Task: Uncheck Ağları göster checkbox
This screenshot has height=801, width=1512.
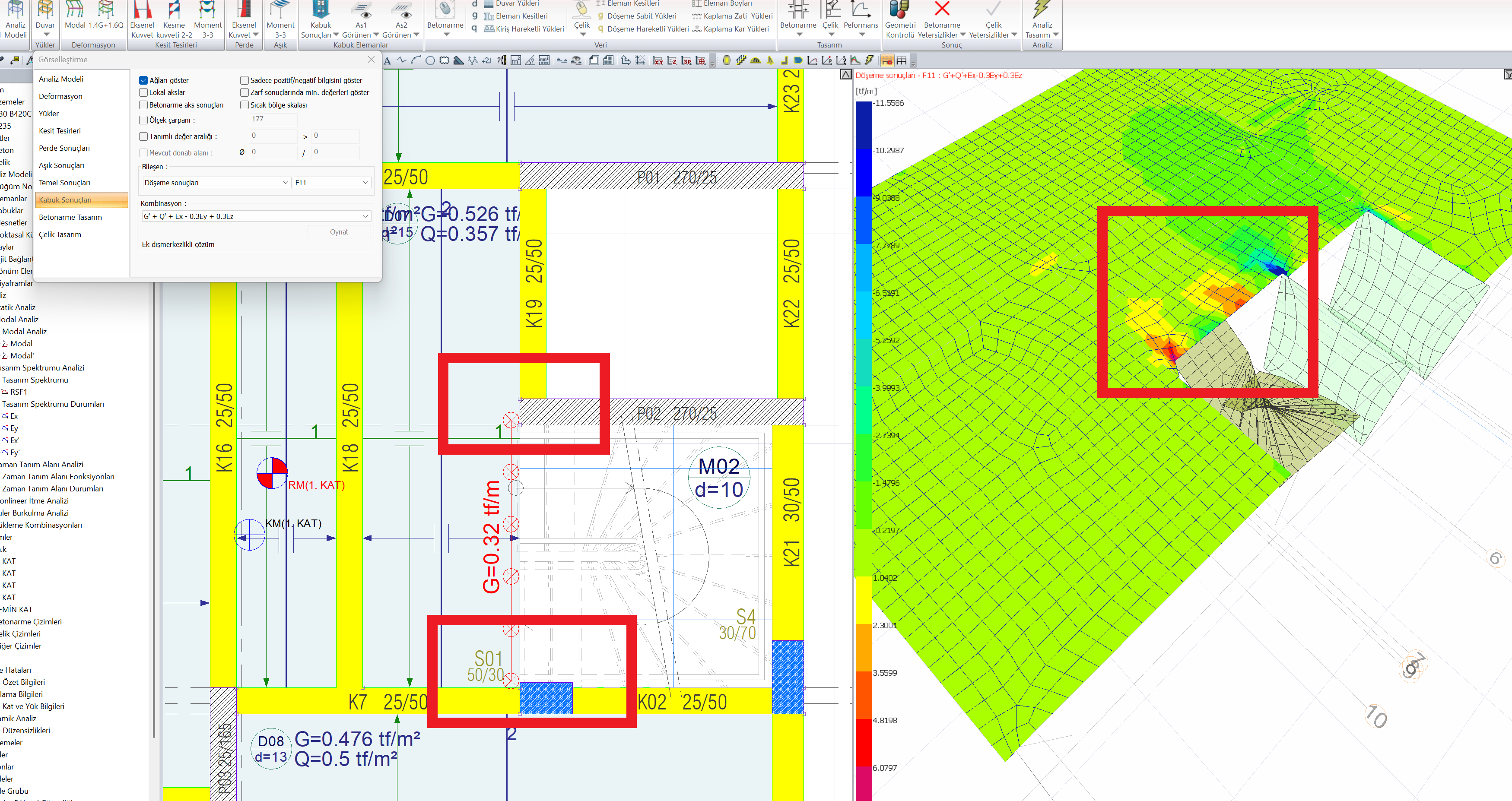Action: [143, 80]
